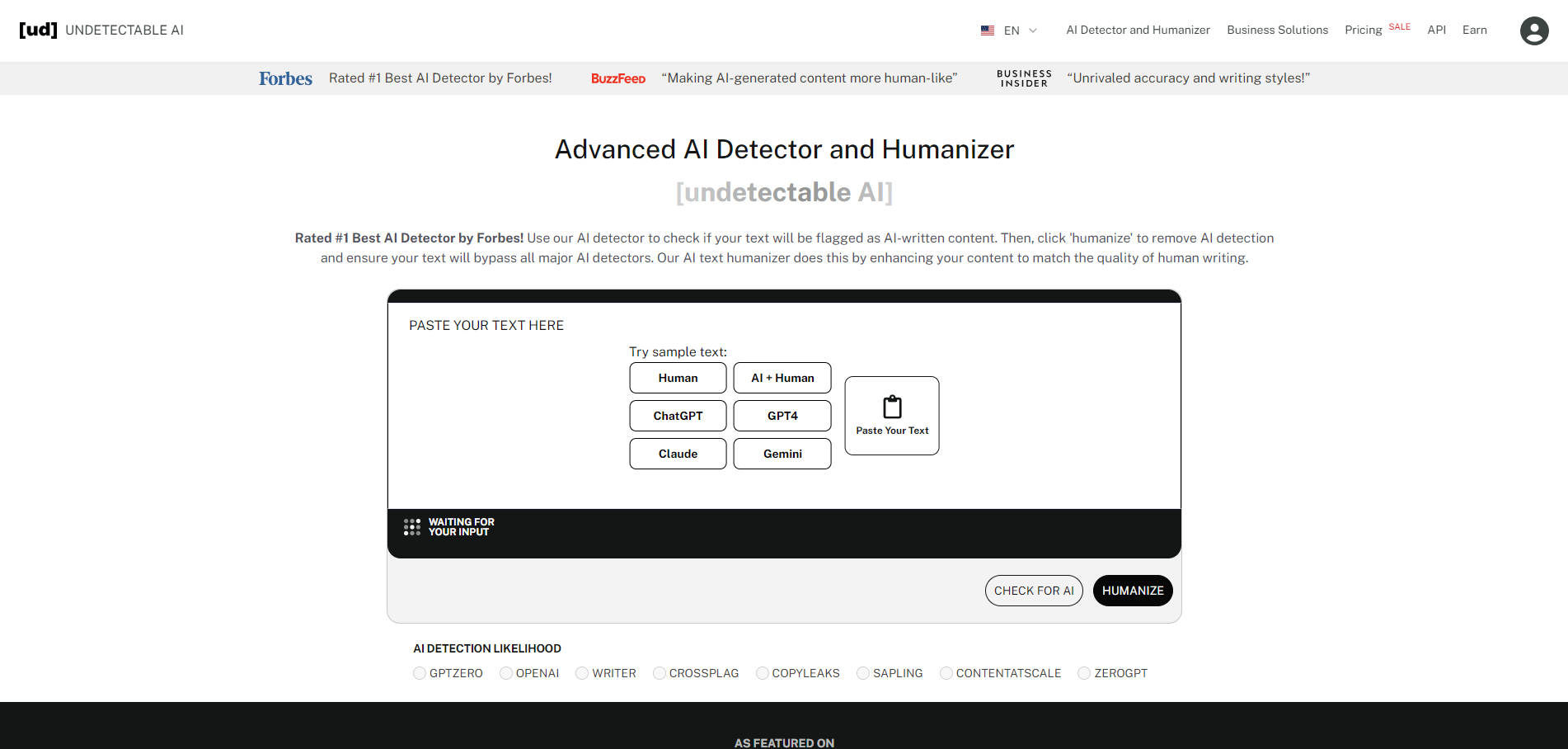1568x749 pixels.
Task: Open the Earn link in the navigation
Action: pyautogui.click(x=1474, y=30)
